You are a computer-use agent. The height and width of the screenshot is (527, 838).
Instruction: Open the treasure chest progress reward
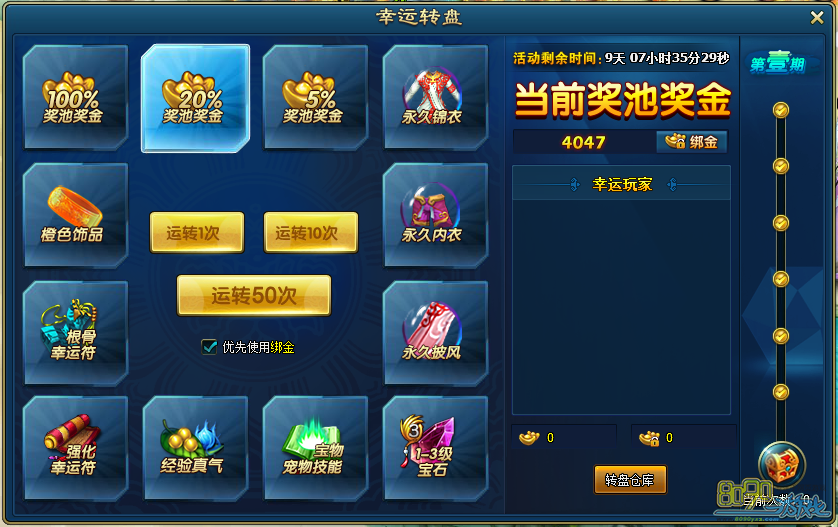tap(781, 464)
